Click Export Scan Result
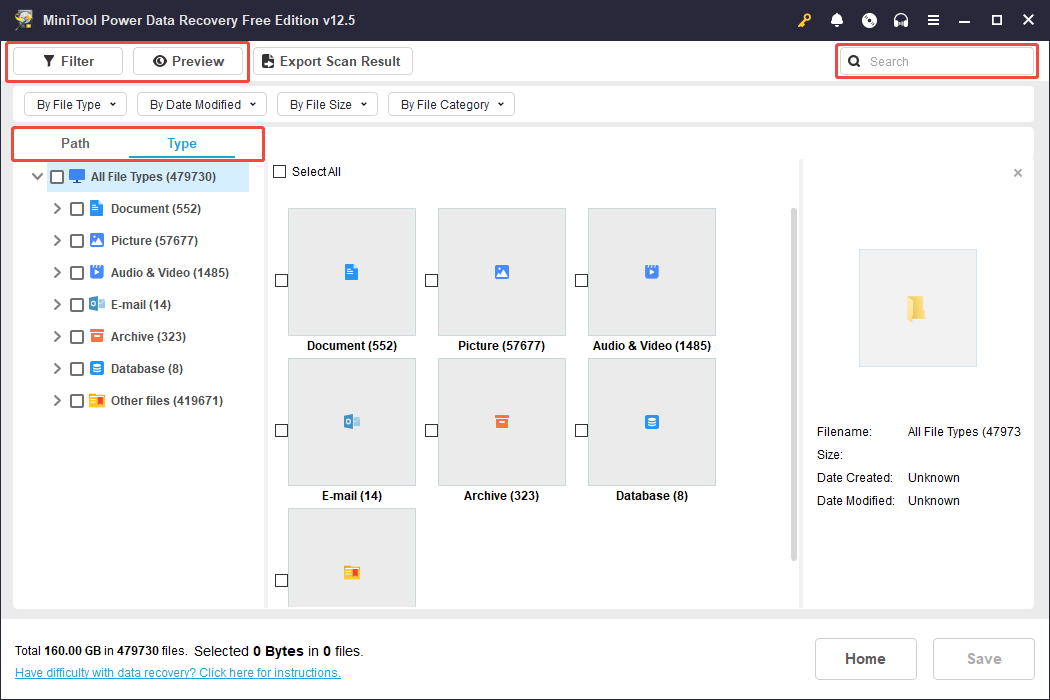 point(332,61)
